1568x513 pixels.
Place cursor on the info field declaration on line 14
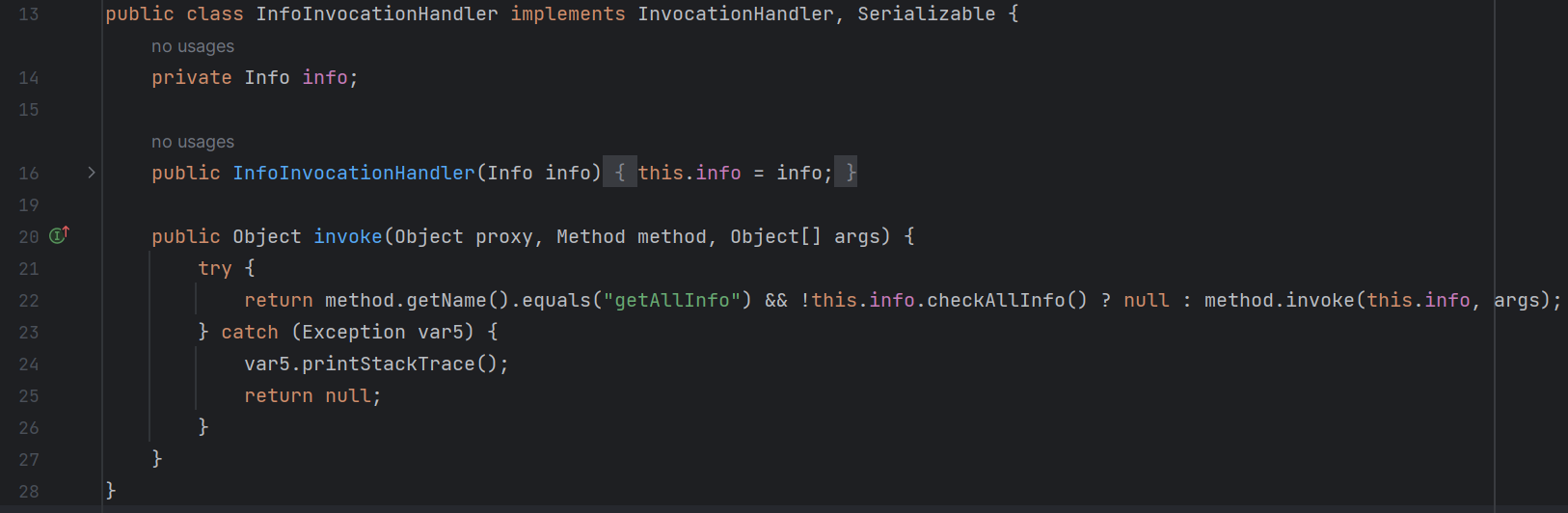[x=325, y=78]
